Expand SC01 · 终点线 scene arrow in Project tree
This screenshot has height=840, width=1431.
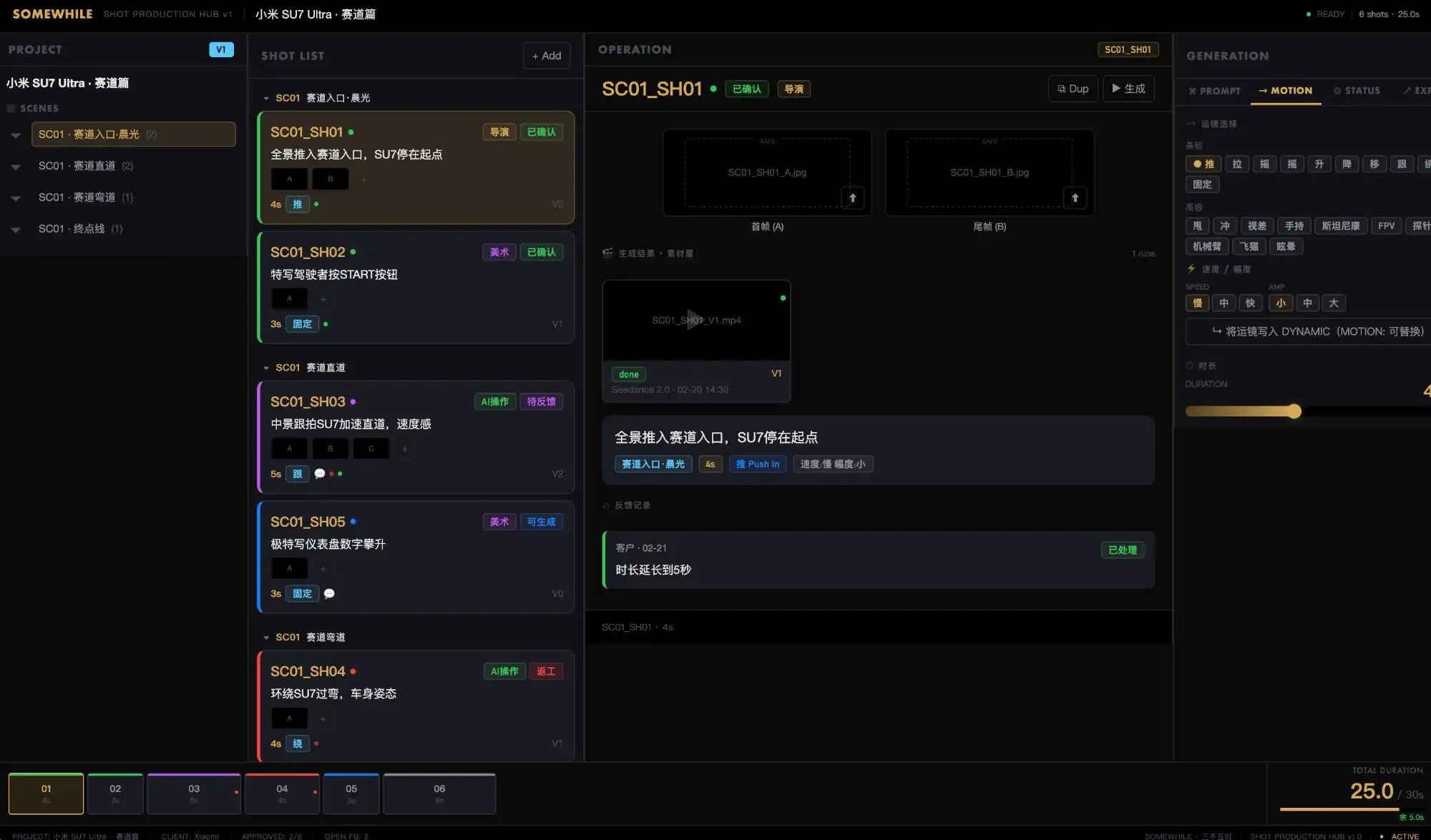(x=16, y=229)
